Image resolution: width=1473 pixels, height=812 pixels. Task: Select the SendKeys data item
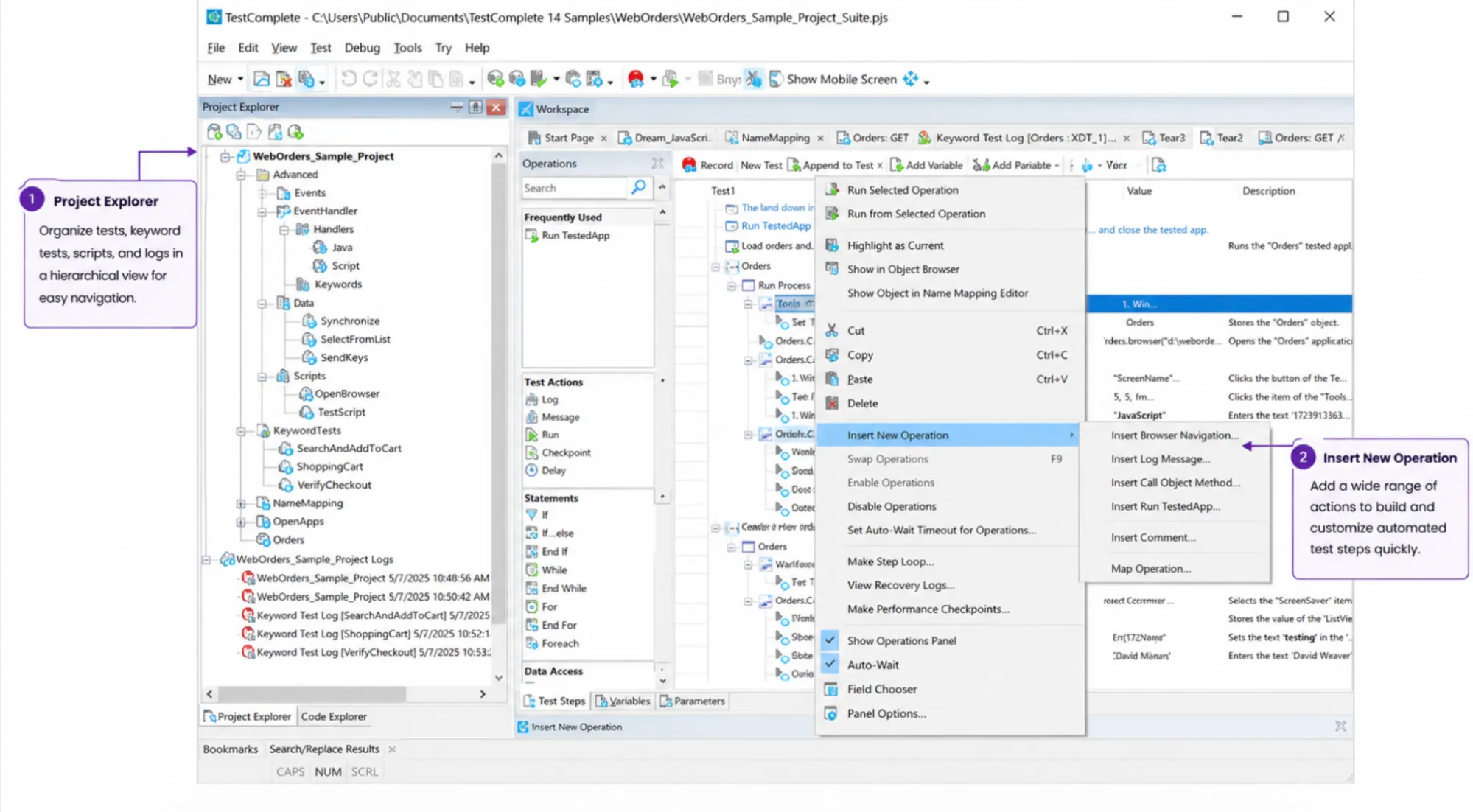tap(336, 357)
